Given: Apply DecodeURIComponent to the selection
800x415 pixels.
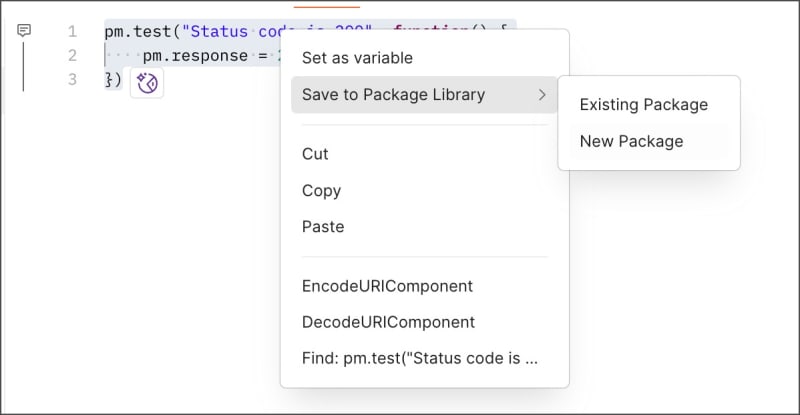Looking at the screenshot, I should pos(388,322).
